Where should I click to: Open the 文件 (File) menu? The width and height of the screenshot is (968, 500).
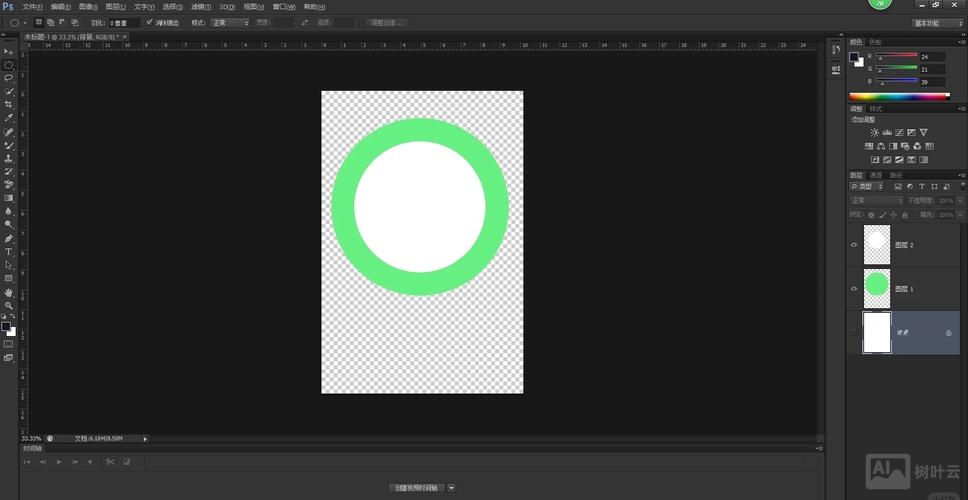[x=32, y=7]
